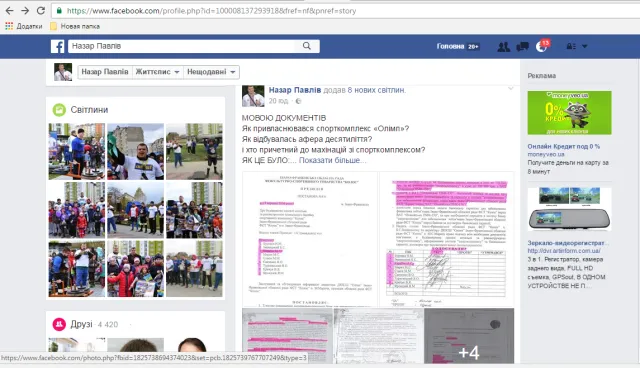Open bottom-middle stamped document photo
Screen dimensions: 640x368
[378, 336]
